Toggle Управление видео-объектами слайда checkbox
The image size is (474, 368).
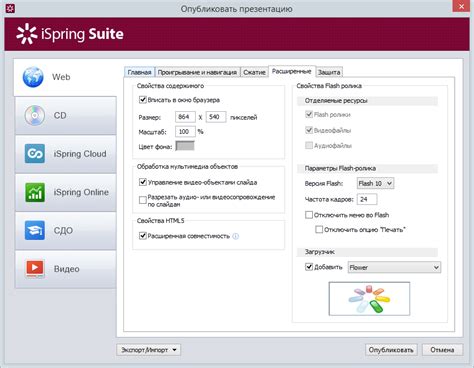pos(143,182)
